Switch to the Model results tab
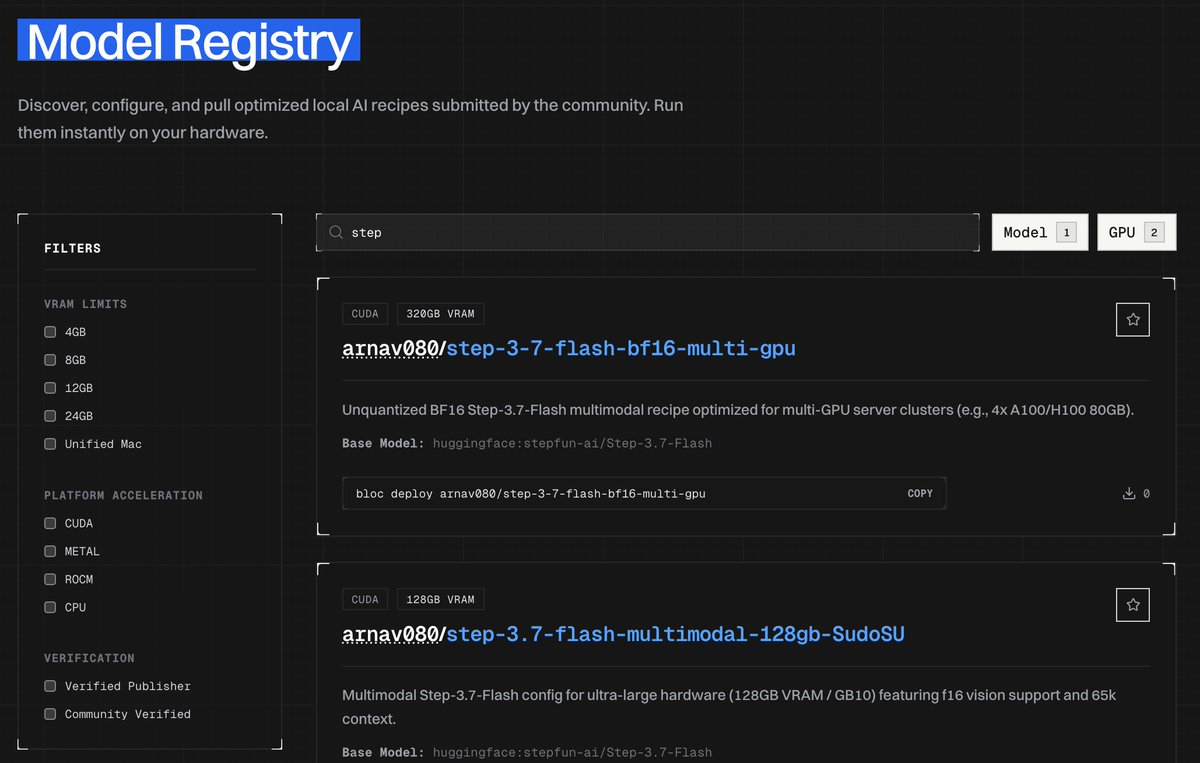 (x=1040, y=232)
